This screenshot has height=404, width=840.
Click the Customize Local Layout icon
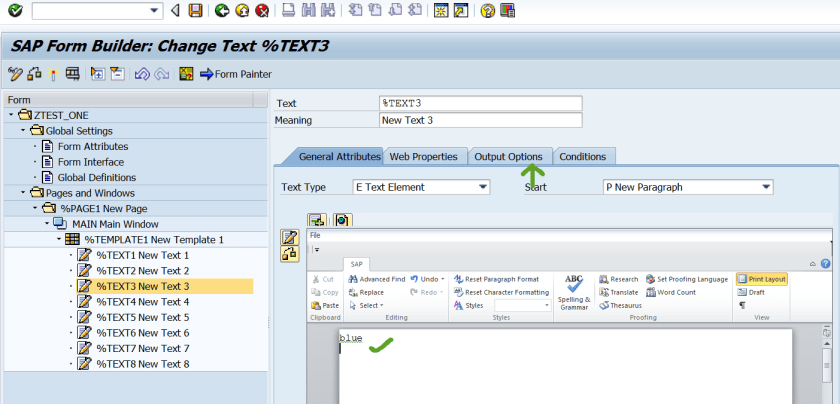(x=507, y=10)
